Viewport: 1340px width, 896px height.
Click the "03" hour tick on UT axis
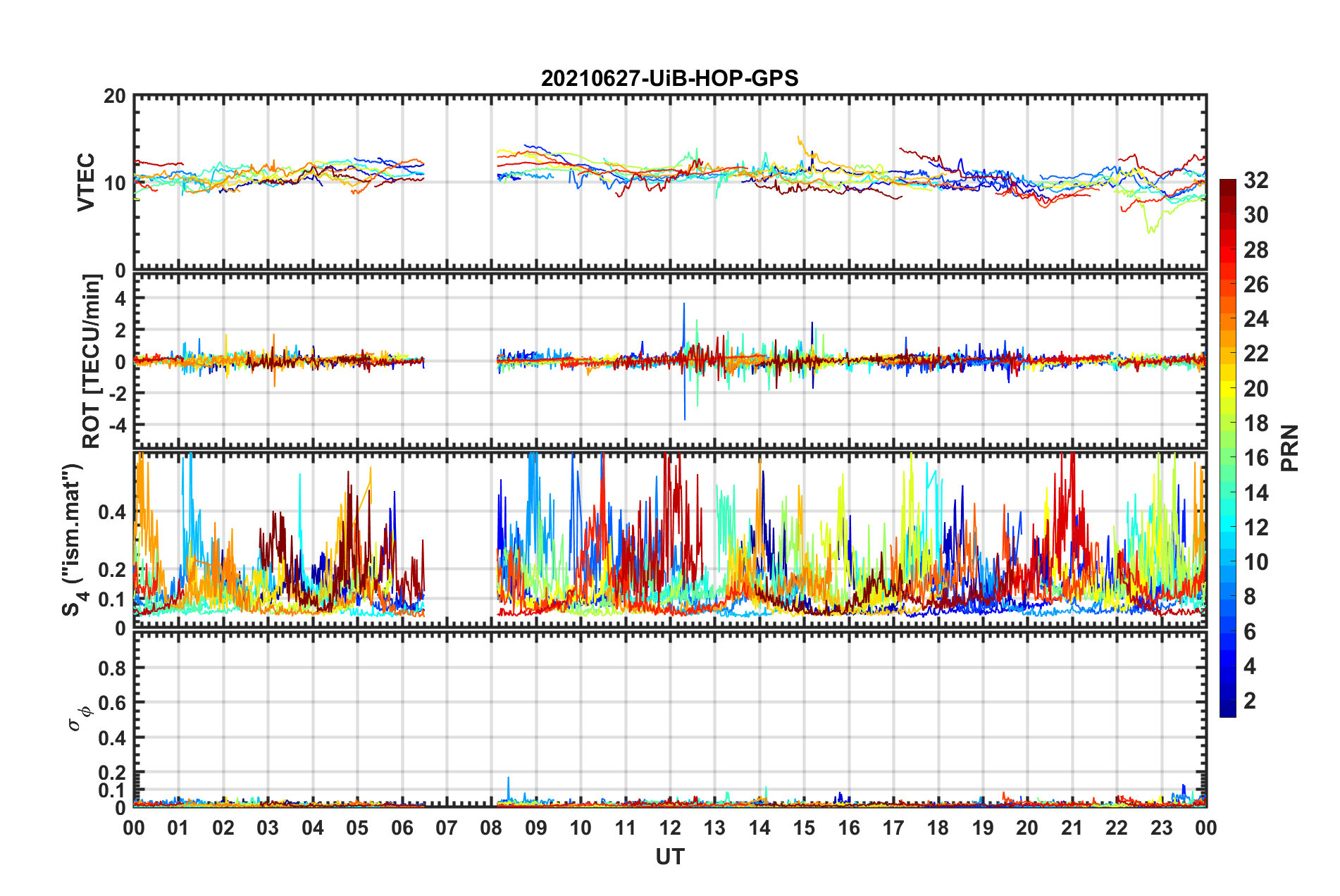click(x=268, y=828)
